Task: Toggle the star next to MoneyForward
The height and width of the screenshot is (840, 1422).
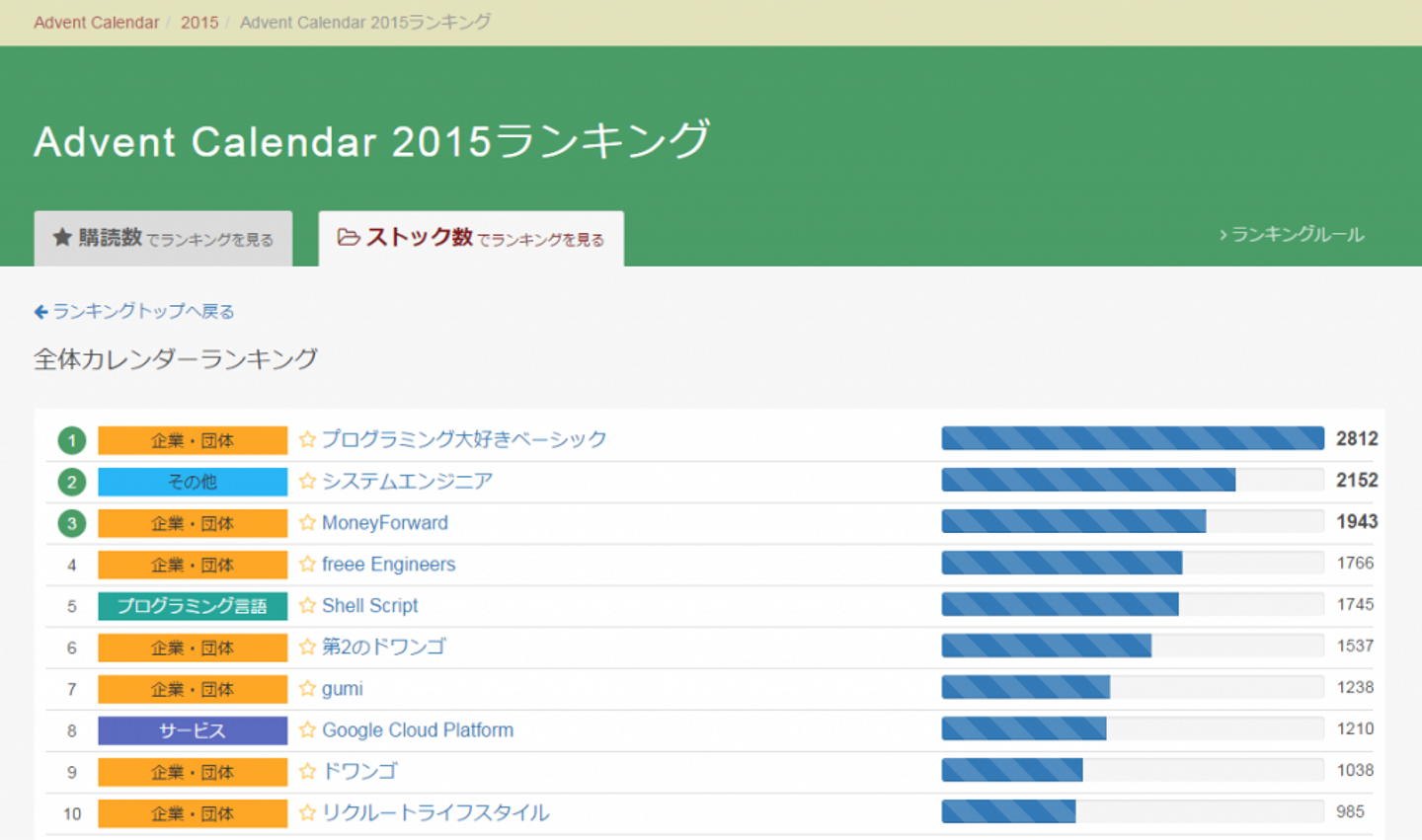Action: click(x=307, y=522)
